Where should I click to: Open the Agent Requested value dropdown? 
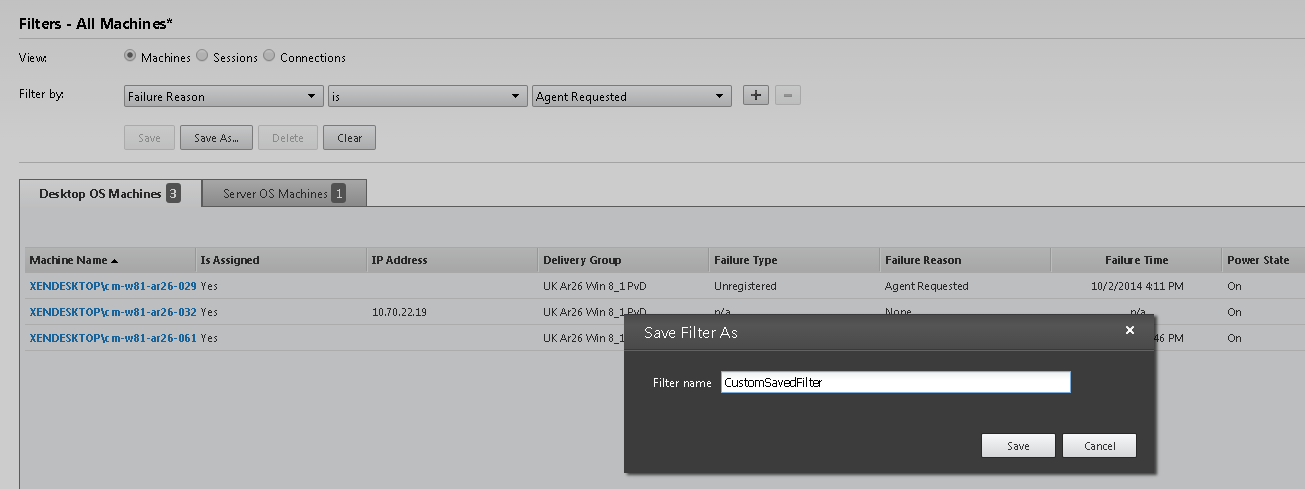pos(631,97)
